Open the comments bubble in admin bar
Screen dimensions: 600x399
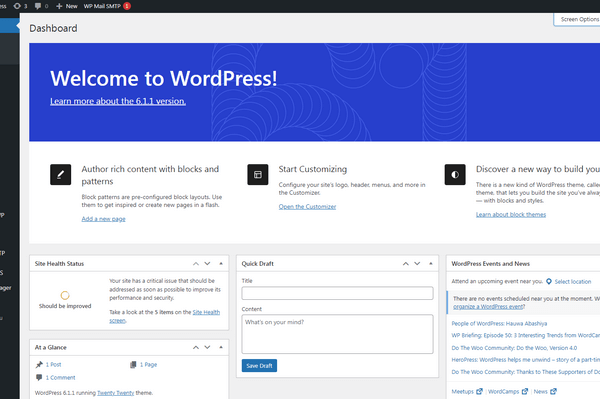[38, 6]
